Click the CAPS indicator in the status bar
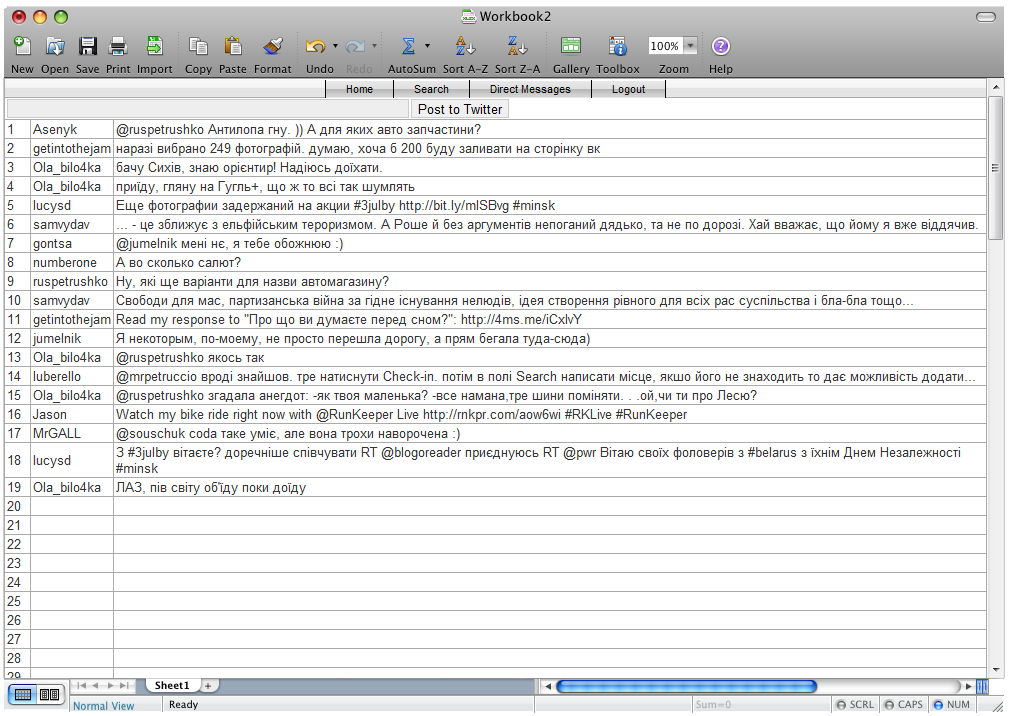The height and width of the screenshot is (716, 1011). pos(903,704)
